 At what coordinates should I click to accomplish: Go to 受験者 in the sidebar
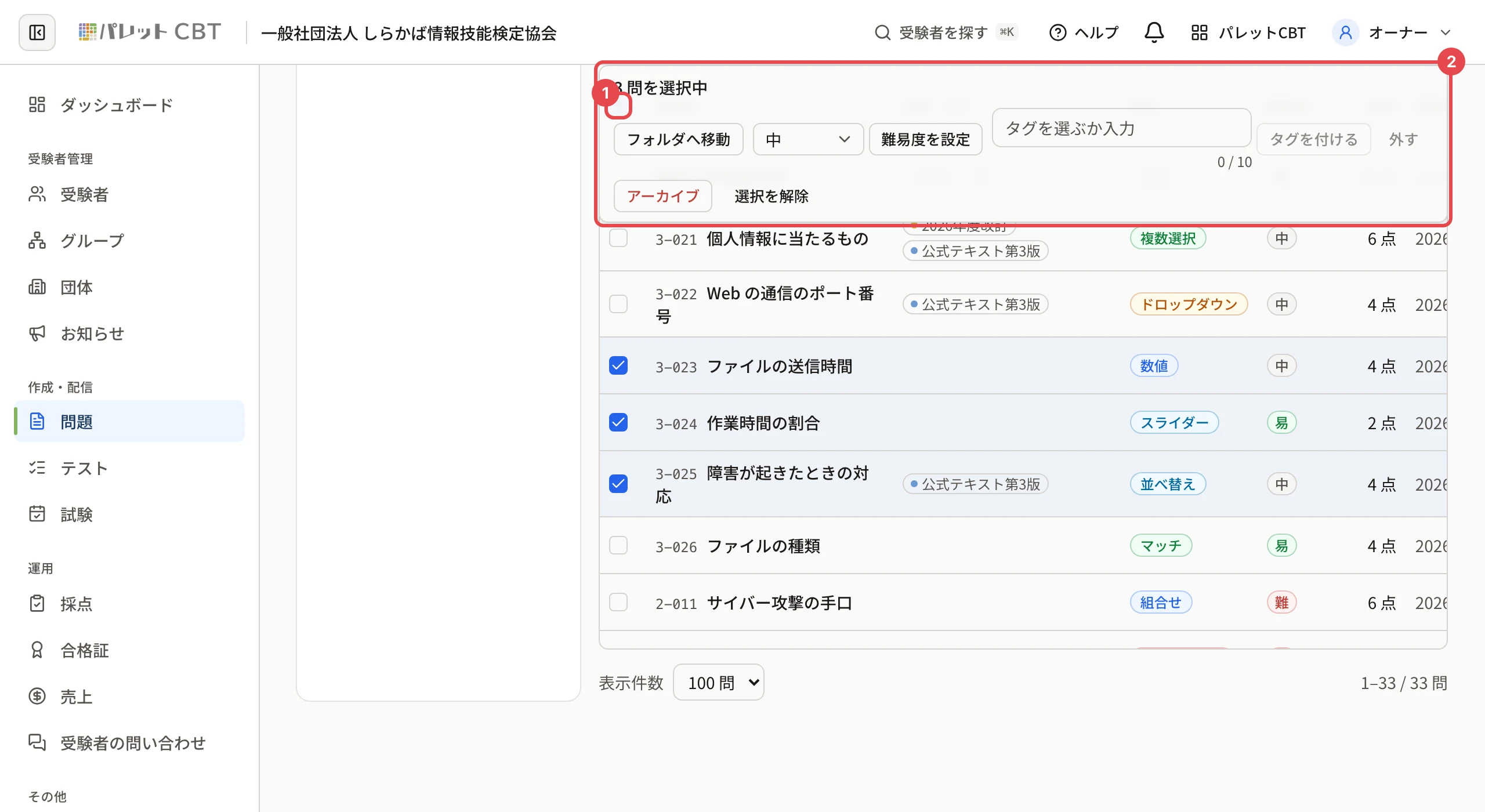129,194
